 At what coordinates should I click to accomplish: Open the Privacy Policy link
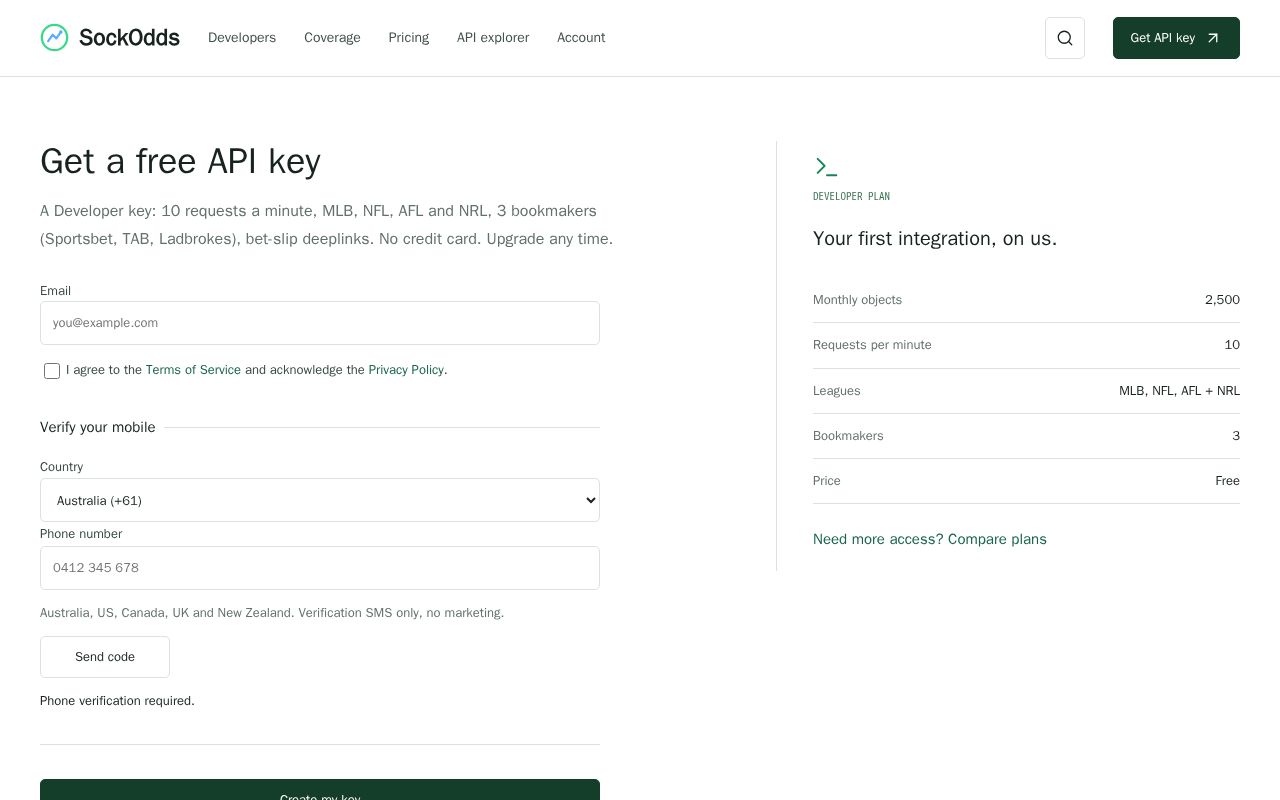click(406, 370)
